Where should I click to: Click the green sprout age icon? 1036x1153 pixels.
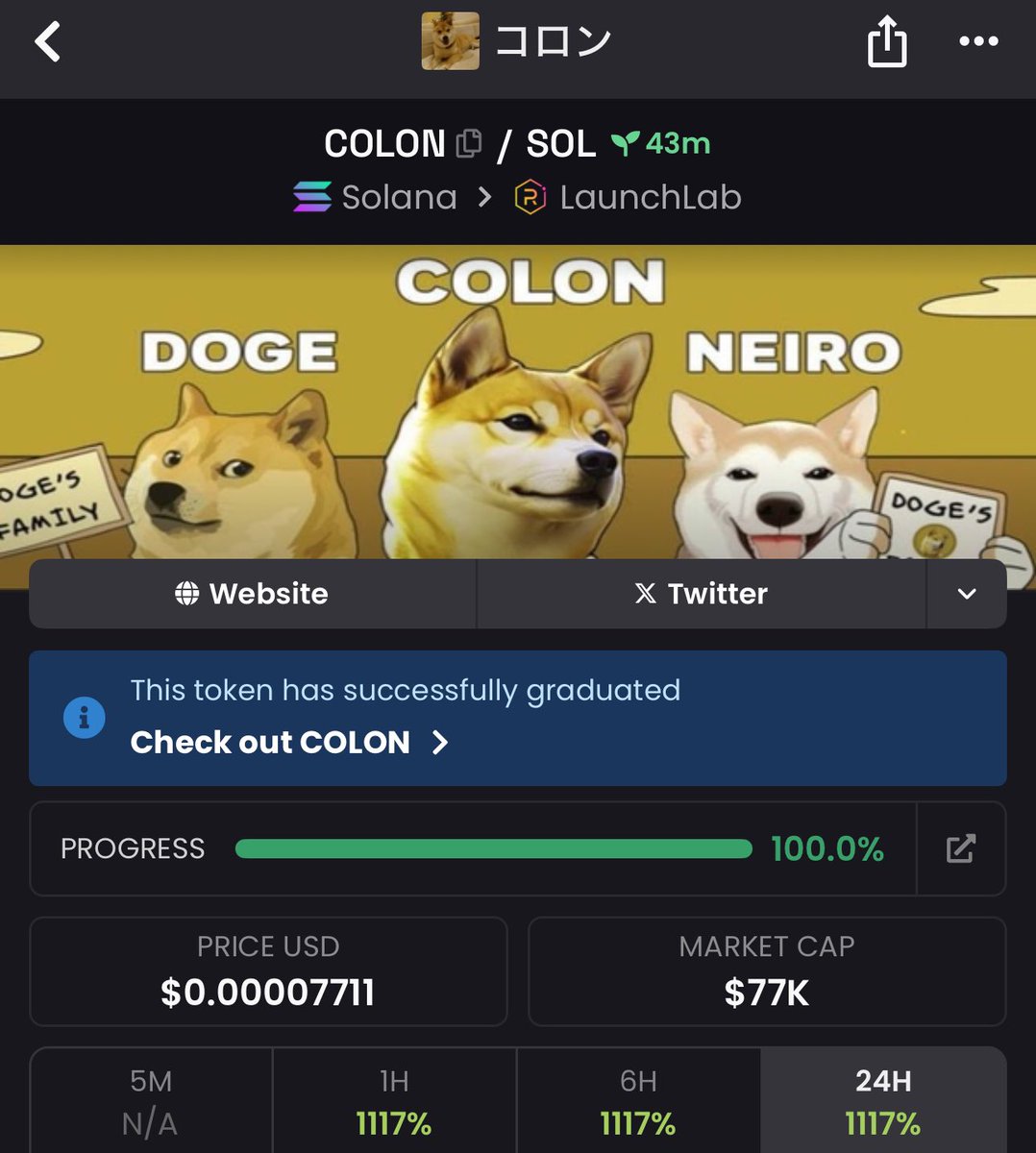click(x=625, y=144)
